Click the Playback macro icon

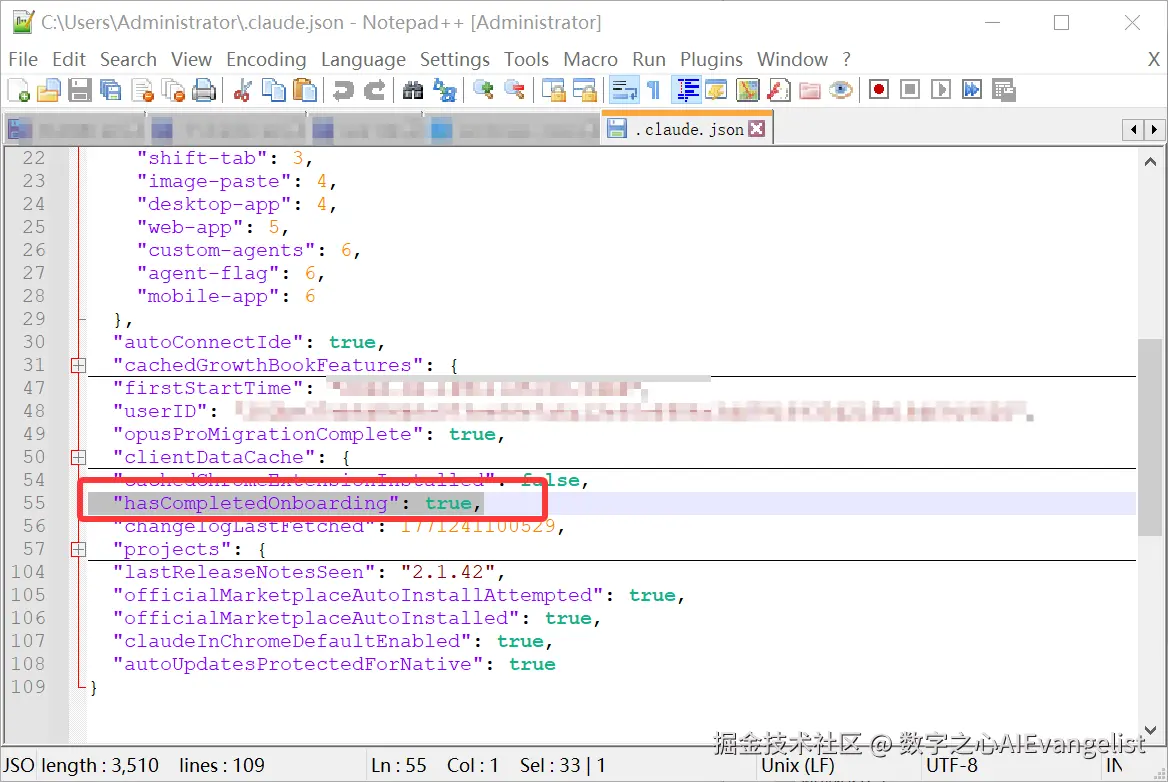point(941,90)
